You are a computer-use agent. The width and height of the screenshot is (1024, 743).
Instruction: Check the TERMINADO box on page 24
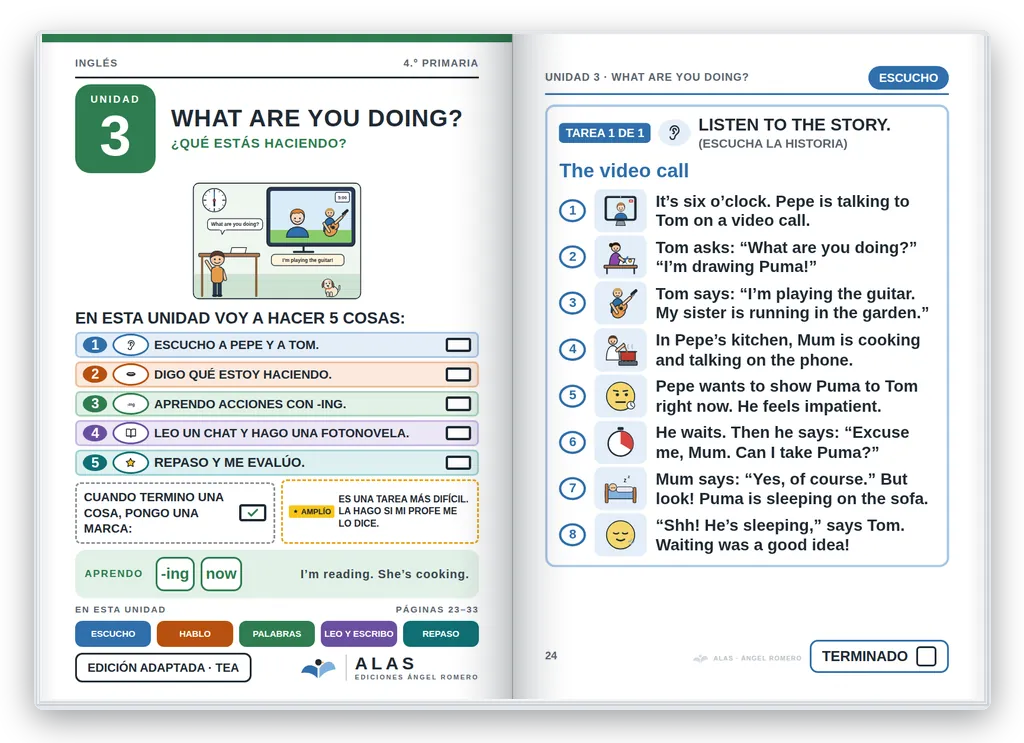point(926,656)
